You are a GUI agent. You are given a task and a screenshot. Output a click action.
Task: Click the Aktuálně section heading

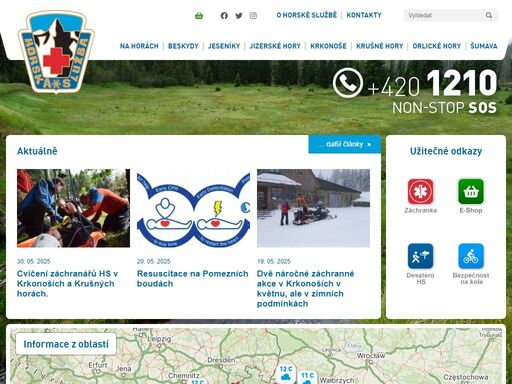(x=37, y=151)
